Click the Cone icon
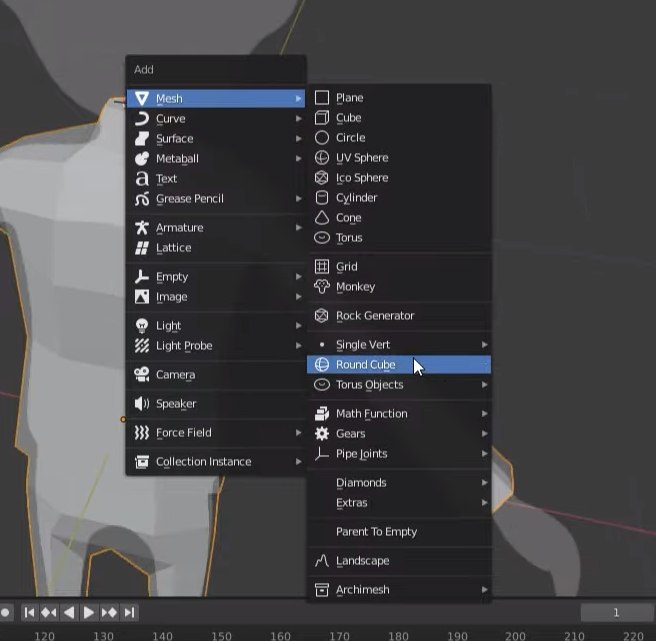The width and height of the screenshot is (656, 641). pos(322,218)
